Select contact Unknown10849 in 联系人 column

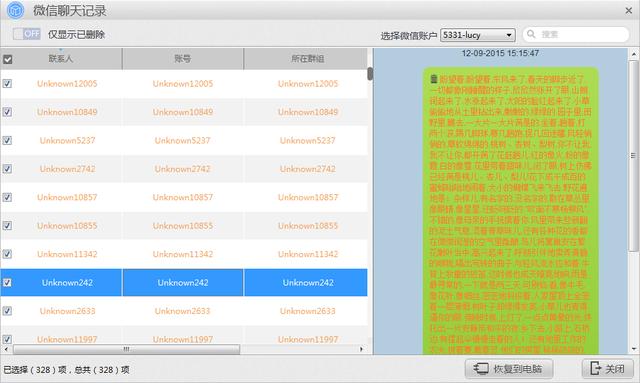tap(67, 112)
